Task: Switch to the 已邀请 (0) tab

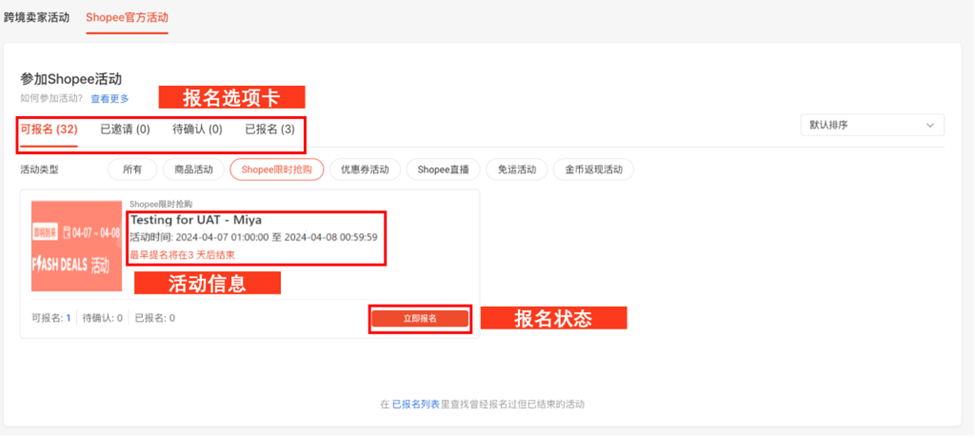Action: (x=125, y=129)
